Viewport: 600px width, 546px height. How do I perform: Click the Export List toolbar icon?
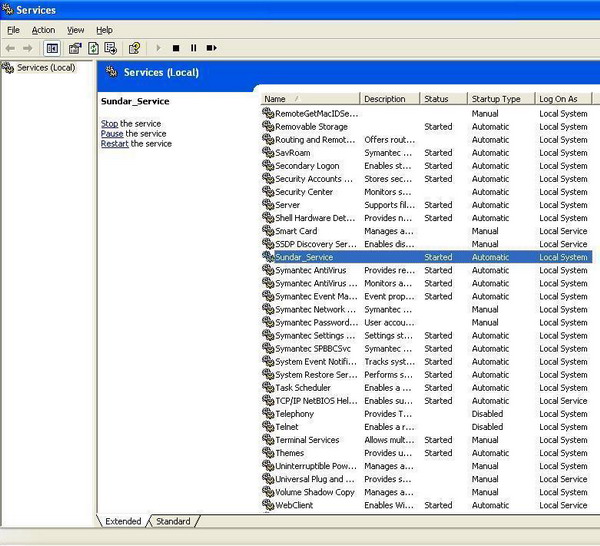click(111, 48)
